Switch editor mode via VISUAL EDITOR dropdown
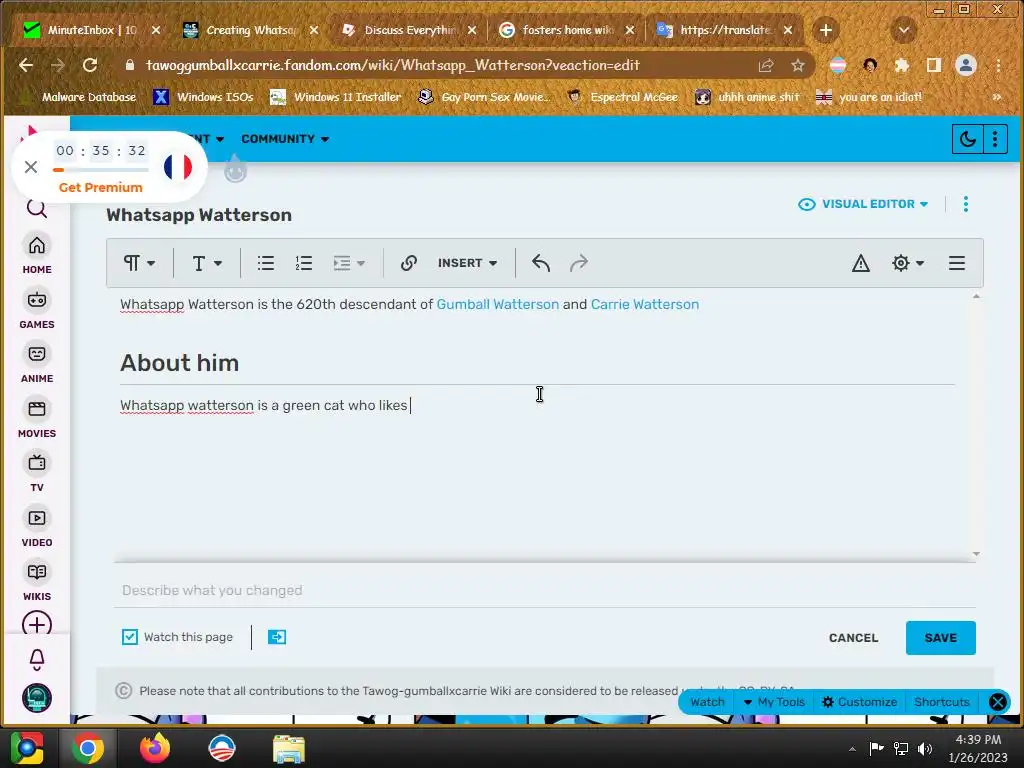 (863, 204)
